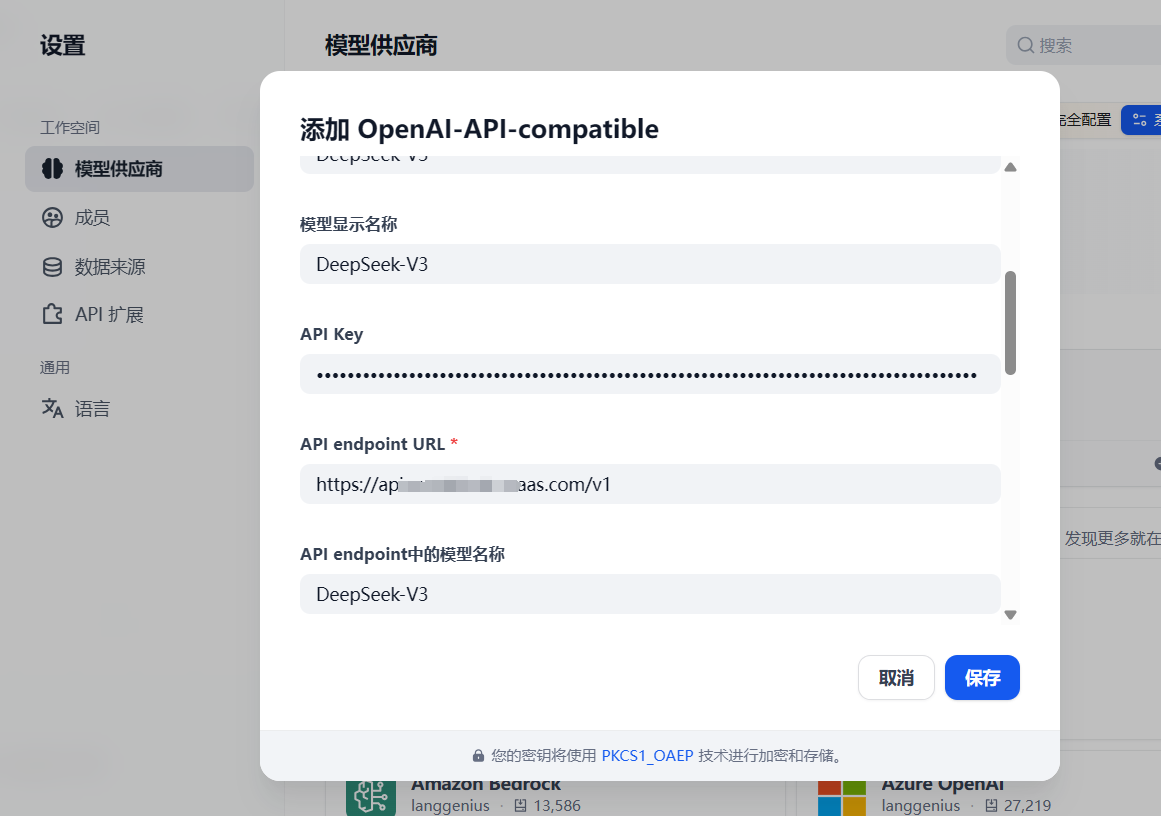The width and height of the screenshot is (1161, 816).
Task: Click the 发现更多就在 text
Action: [x=1113, y=538]
